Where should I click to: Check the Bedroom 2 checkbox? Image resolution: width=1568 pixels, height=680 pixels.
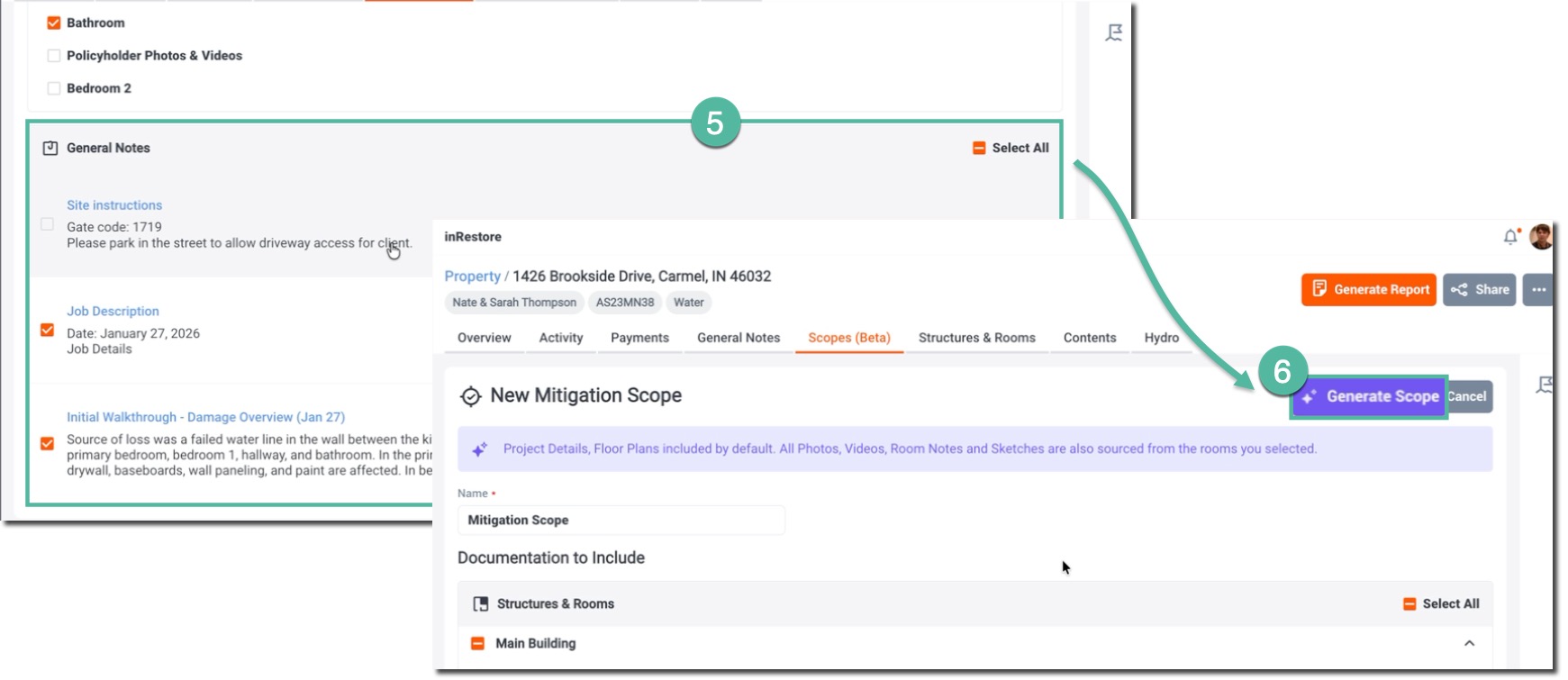(x=54, y=88)
